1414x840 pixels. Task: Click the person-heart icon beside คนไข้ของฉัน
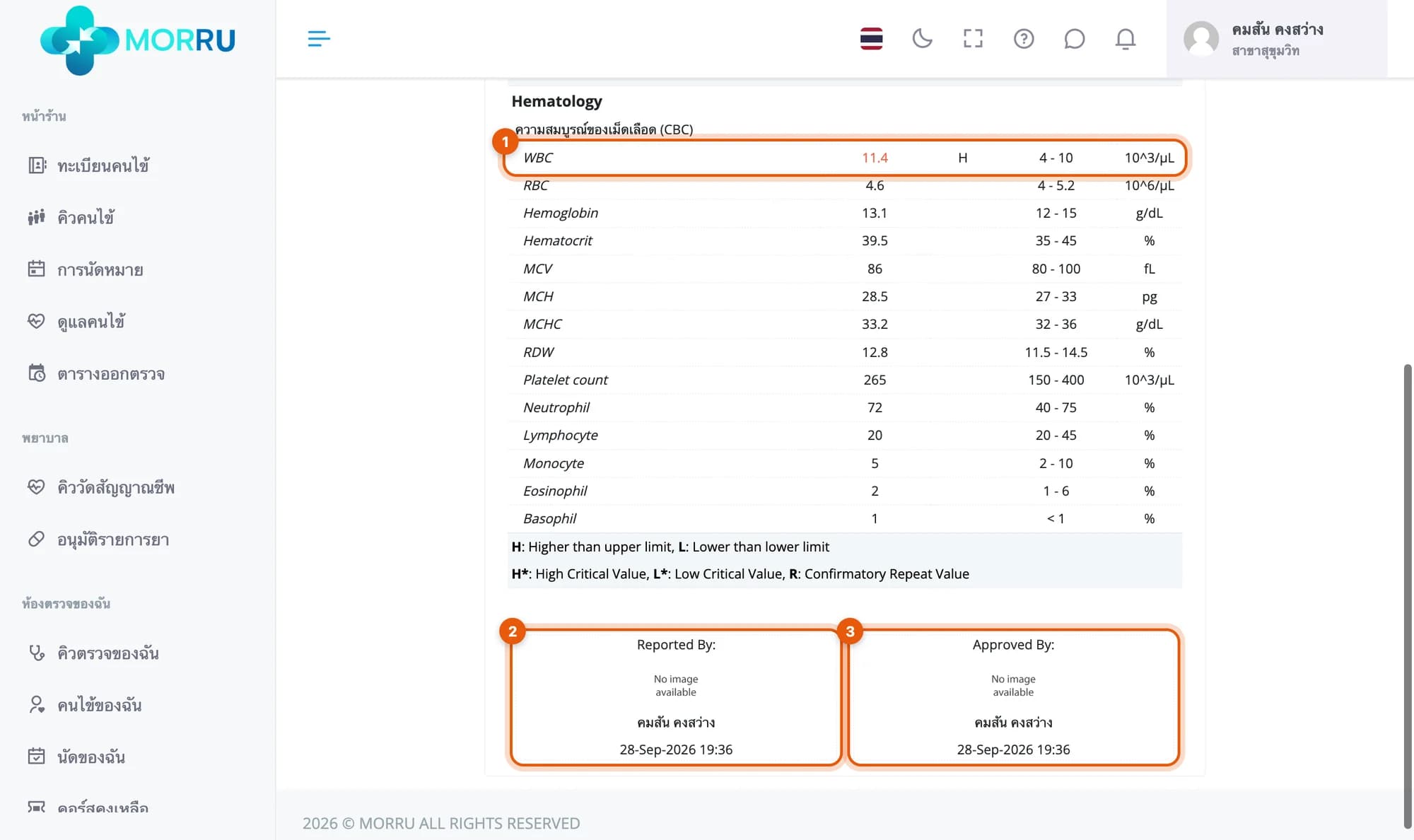(x=36, y=704)
